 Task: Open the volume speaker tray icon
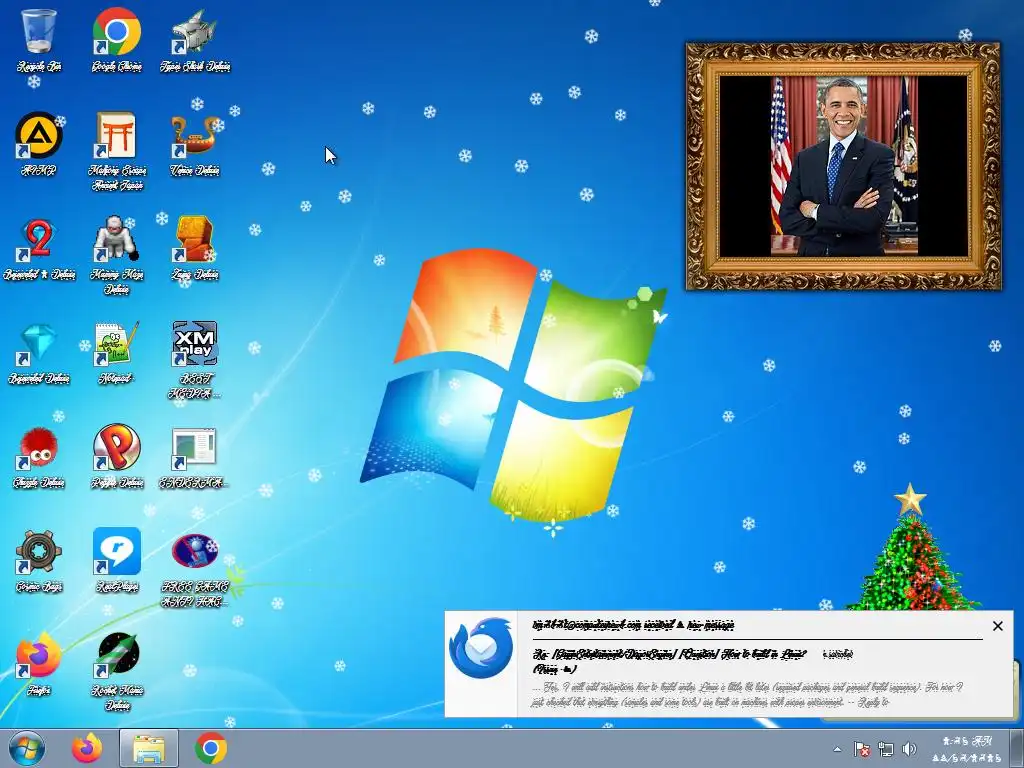click(x=908, y=749)
